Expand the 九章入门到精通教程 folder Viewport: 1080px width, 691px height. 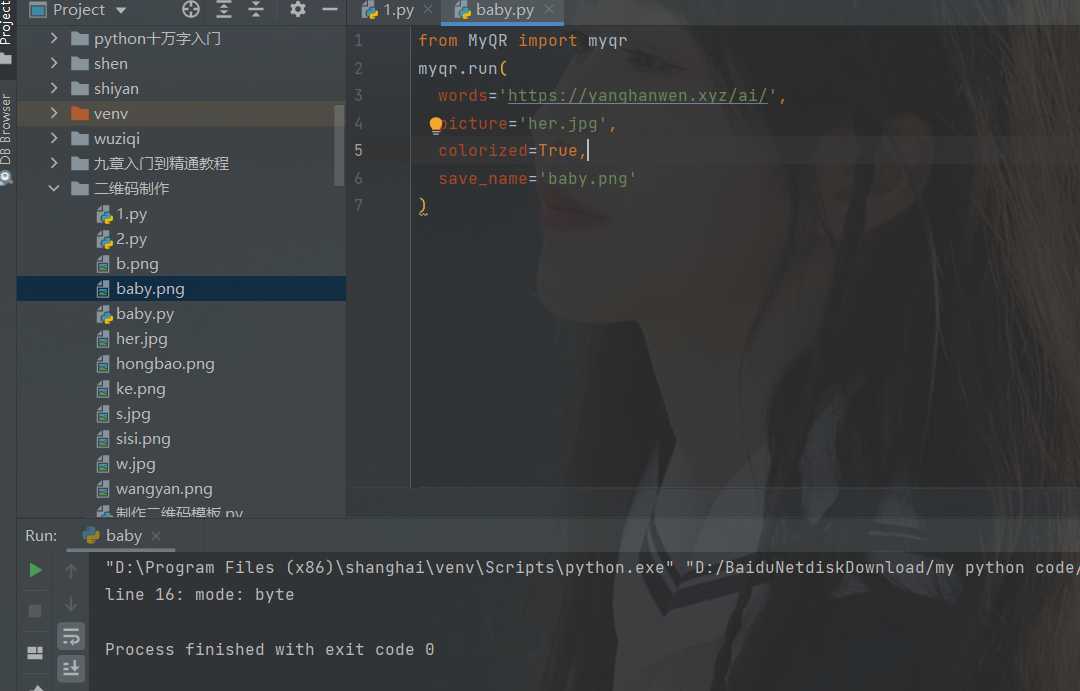(54, 163)
